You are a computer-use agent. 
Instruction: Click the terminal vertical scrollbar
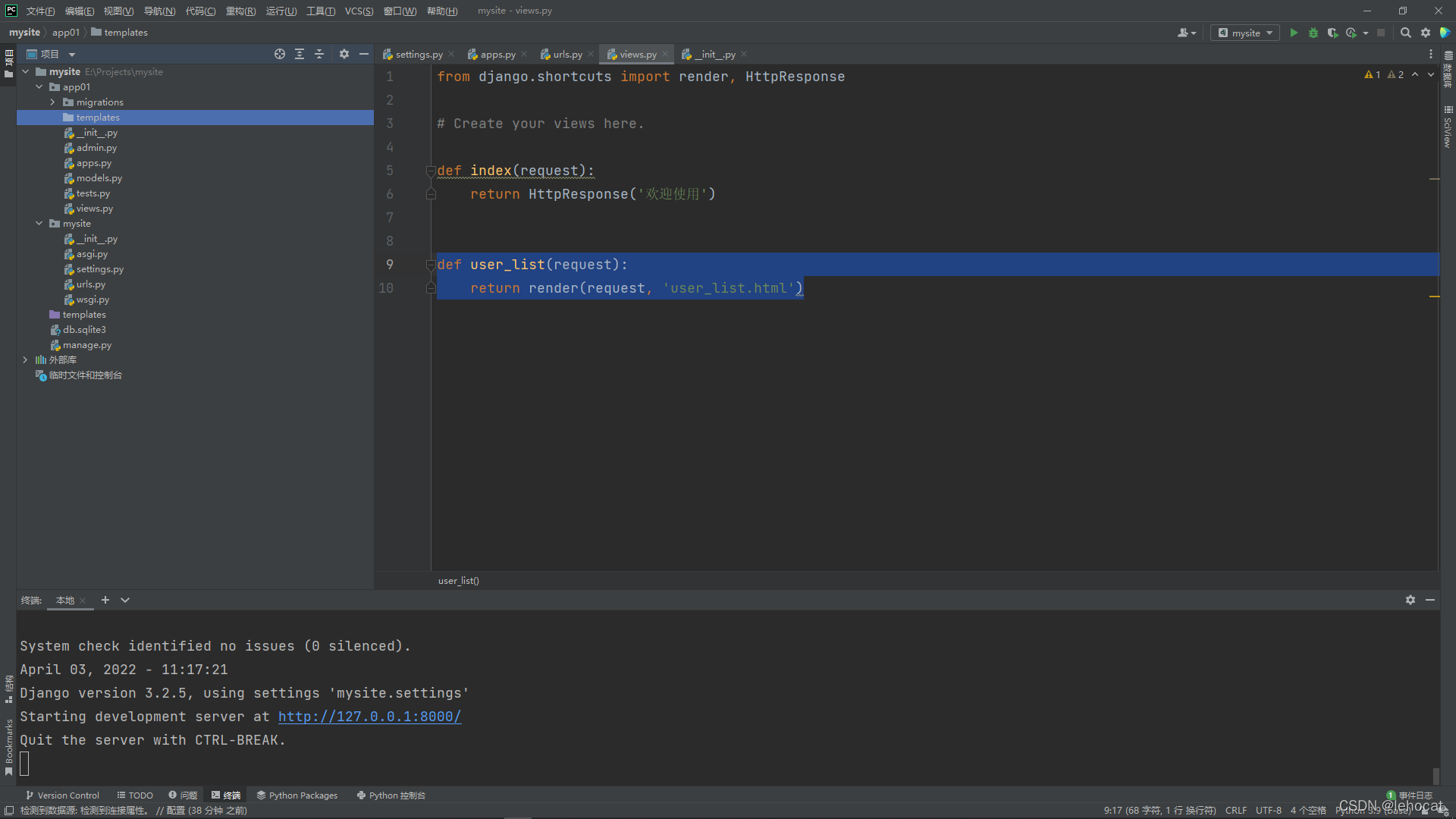(x=1436, y=775)
